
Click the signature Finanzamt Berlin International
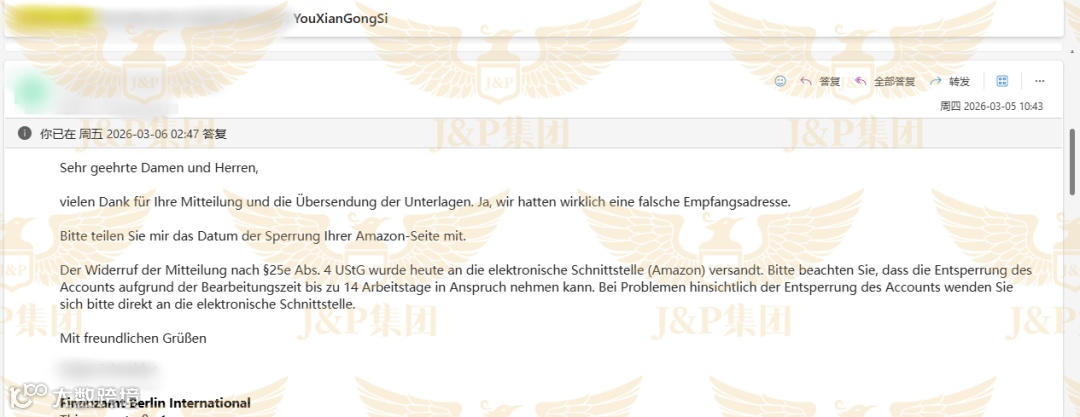(x=155, y=403)
